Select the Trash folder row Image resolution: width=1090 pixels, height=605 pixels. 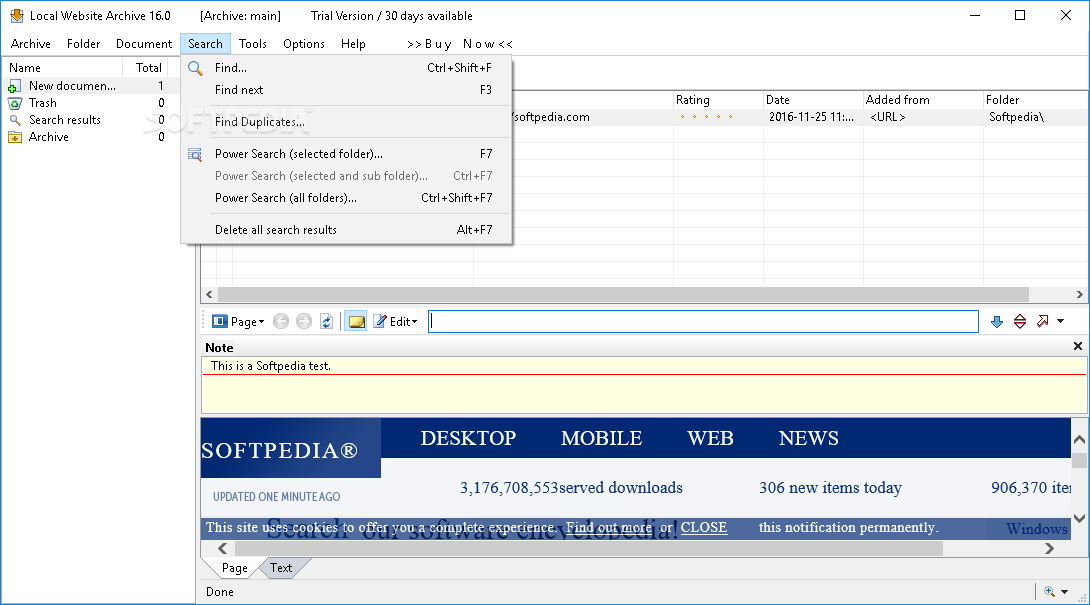pos(88,103)
